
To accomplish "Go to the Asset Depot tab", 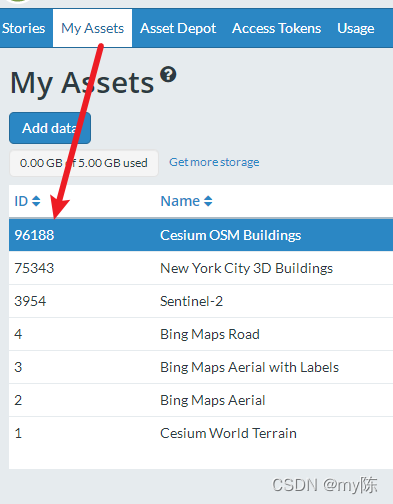I will 178,28.
